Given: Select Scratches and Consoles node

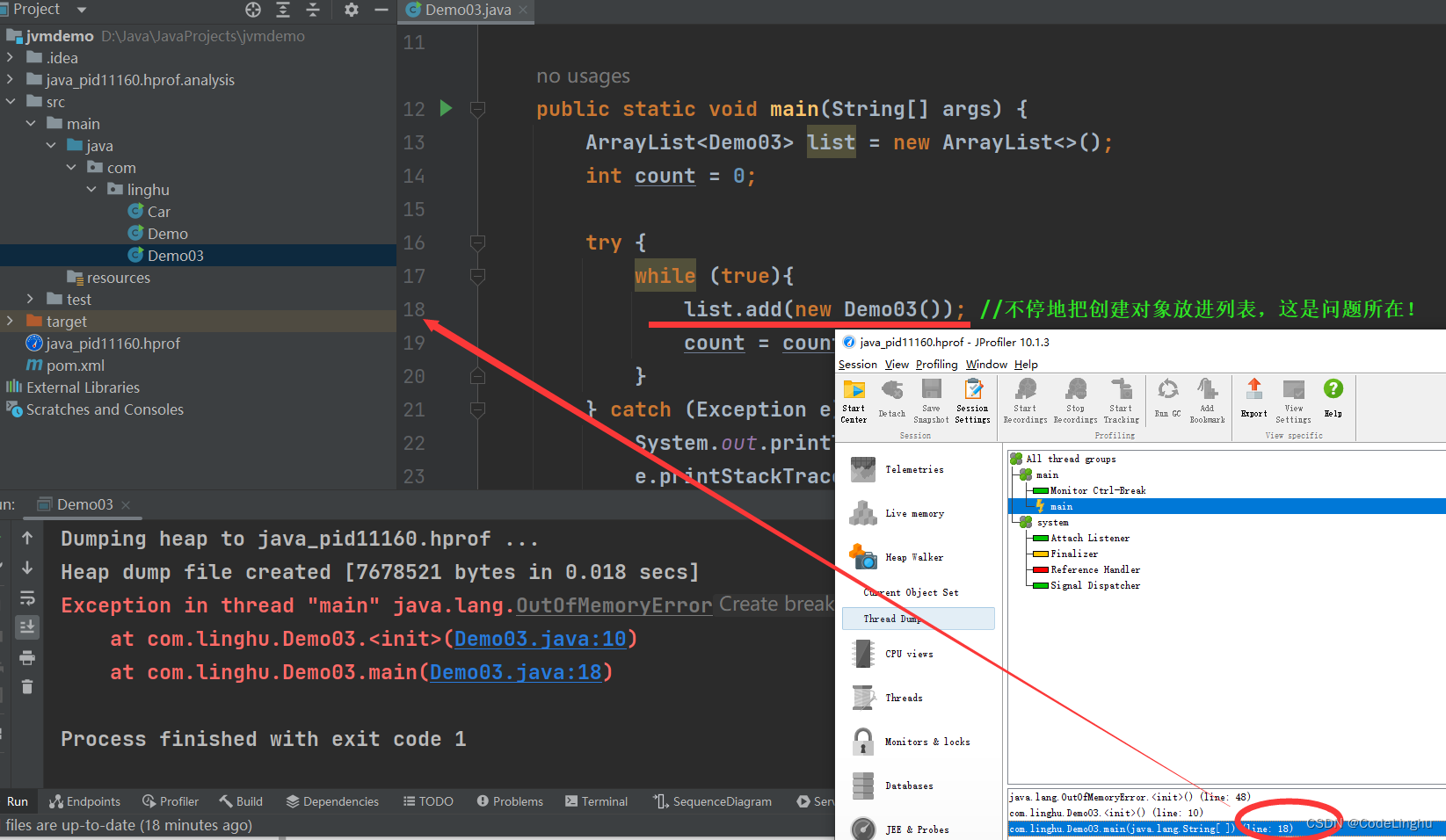Looking at the screenshot, I should (x=95, y=409).
